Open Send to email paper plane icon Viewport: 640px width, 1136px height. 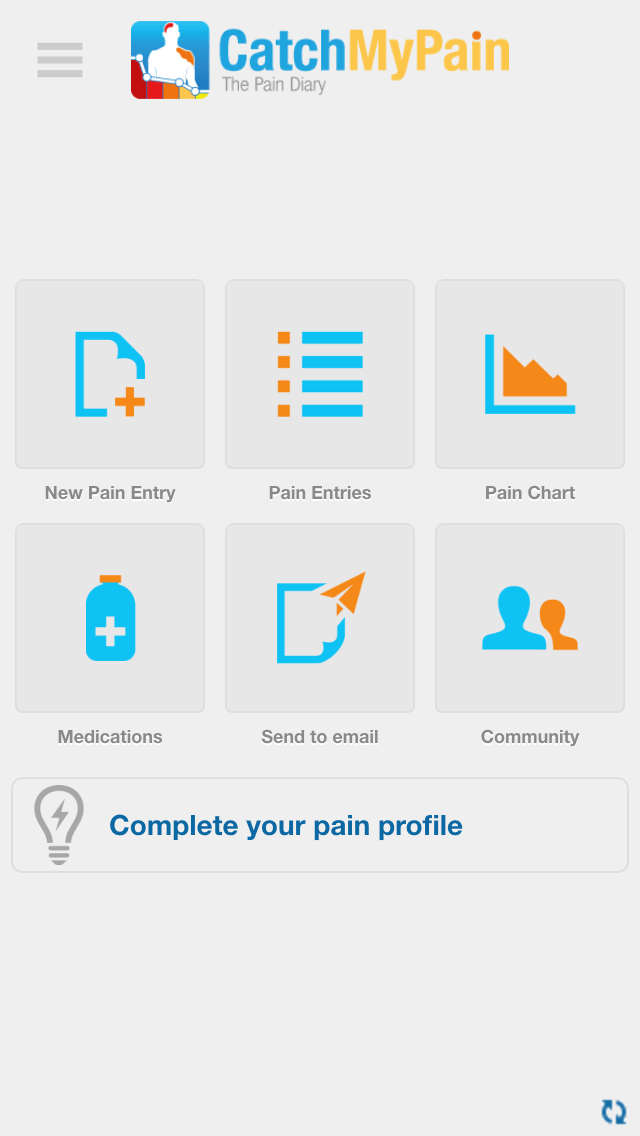click(x=320, y=617)
